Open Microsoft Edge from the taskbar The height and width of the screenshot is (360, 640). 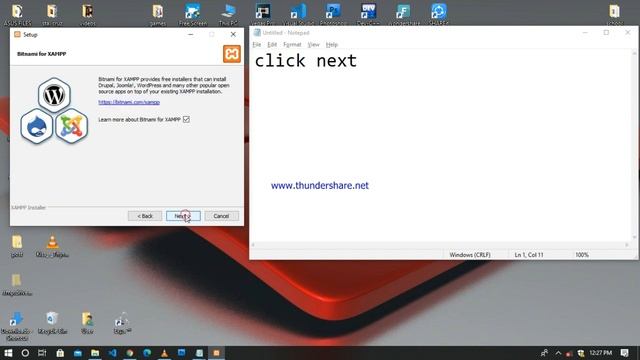pos(147,353)
